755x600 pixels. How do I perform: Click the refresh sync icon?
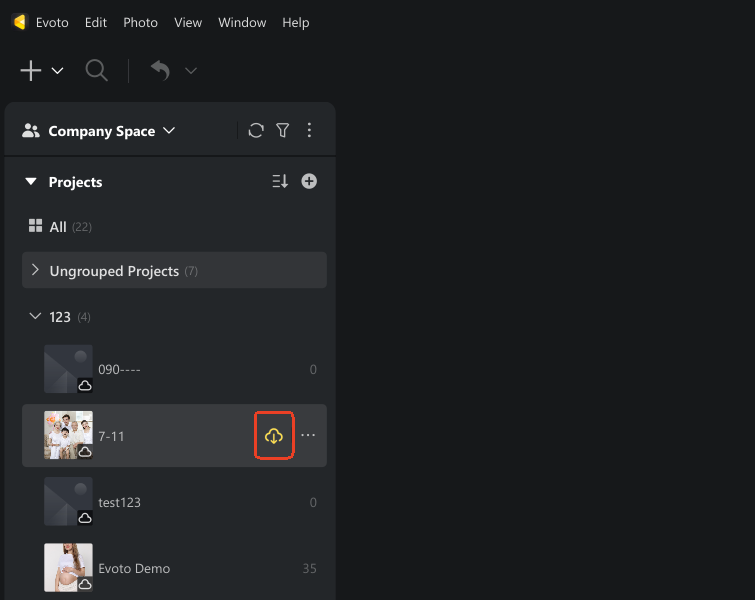tap(256, 130)
